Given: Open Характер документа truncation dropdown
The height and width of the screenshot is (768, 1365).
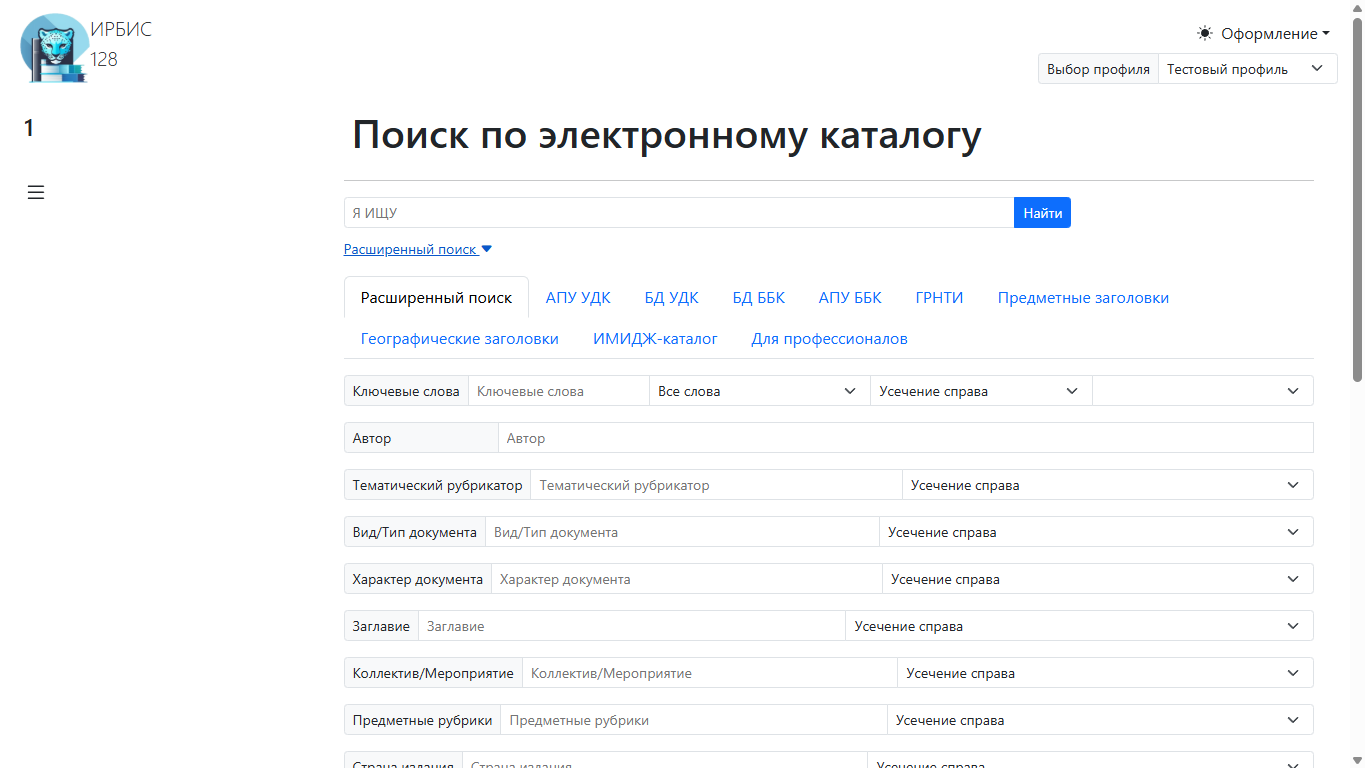Looking at the screenshot, I should 1098,579.
